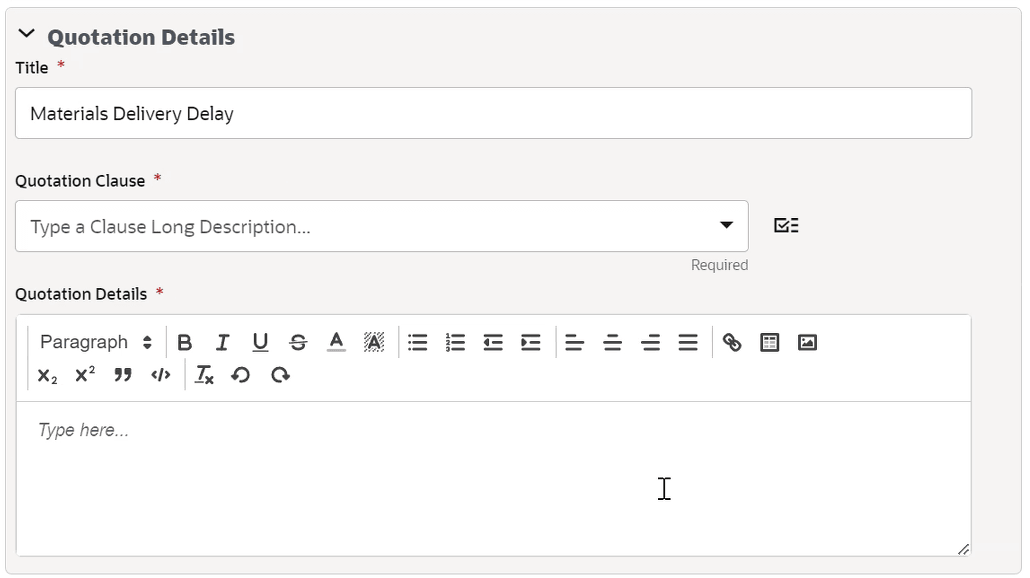Screen dimensions: 1030x578
Task: Create a bulleted list
Action: point(417,342)
